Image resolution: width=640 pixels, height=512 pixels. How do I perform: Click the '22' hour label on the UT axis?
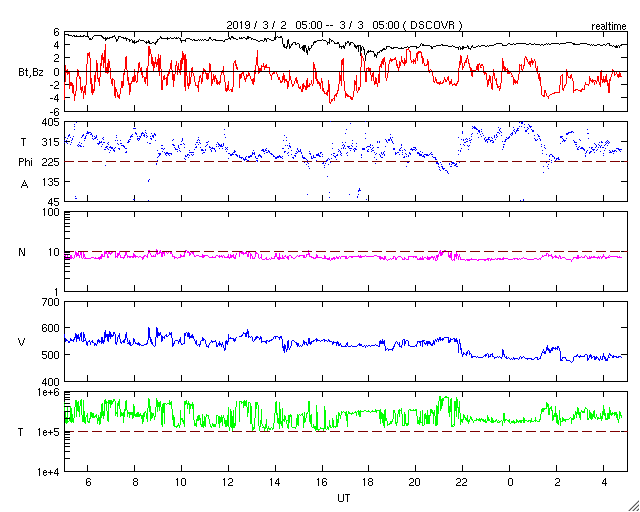point(462,483)
